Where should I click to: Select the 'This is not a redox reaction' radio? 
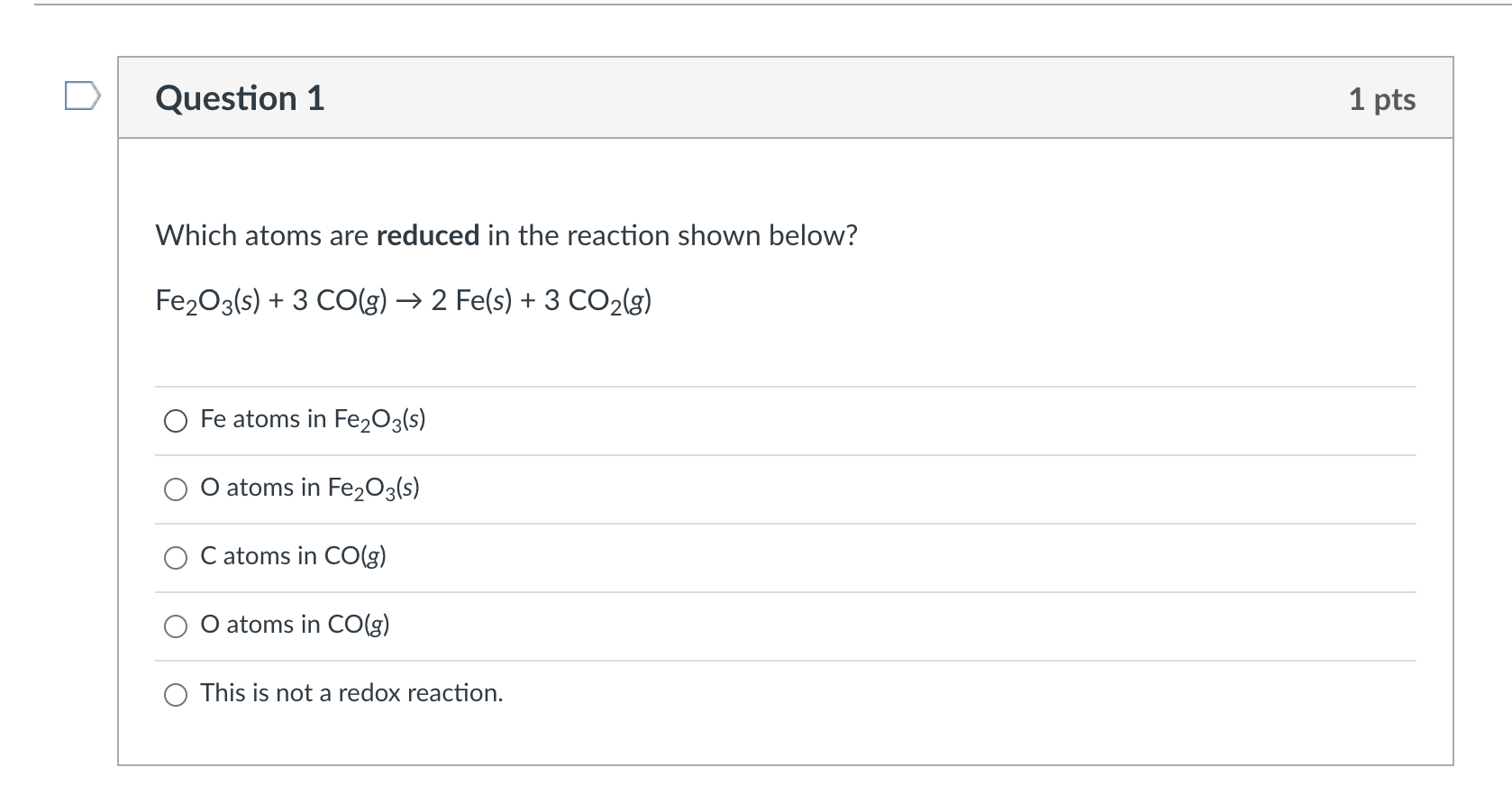[176, 695]
